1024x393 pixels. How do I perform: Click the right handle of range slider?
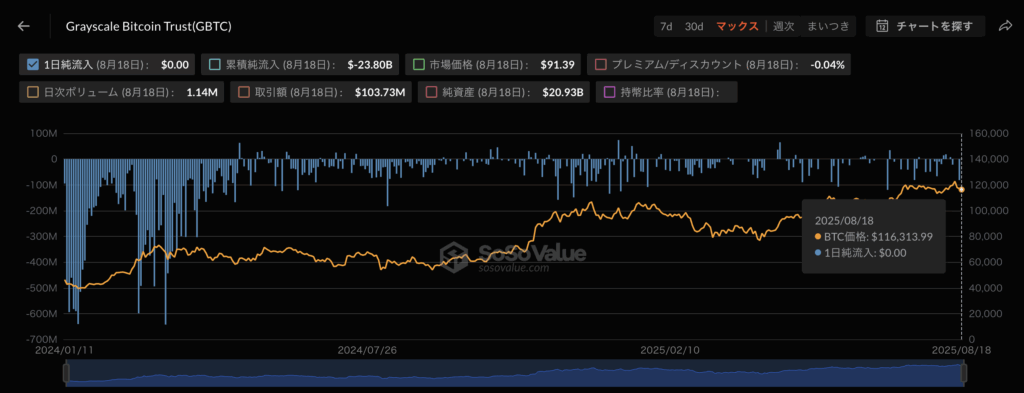963,373
